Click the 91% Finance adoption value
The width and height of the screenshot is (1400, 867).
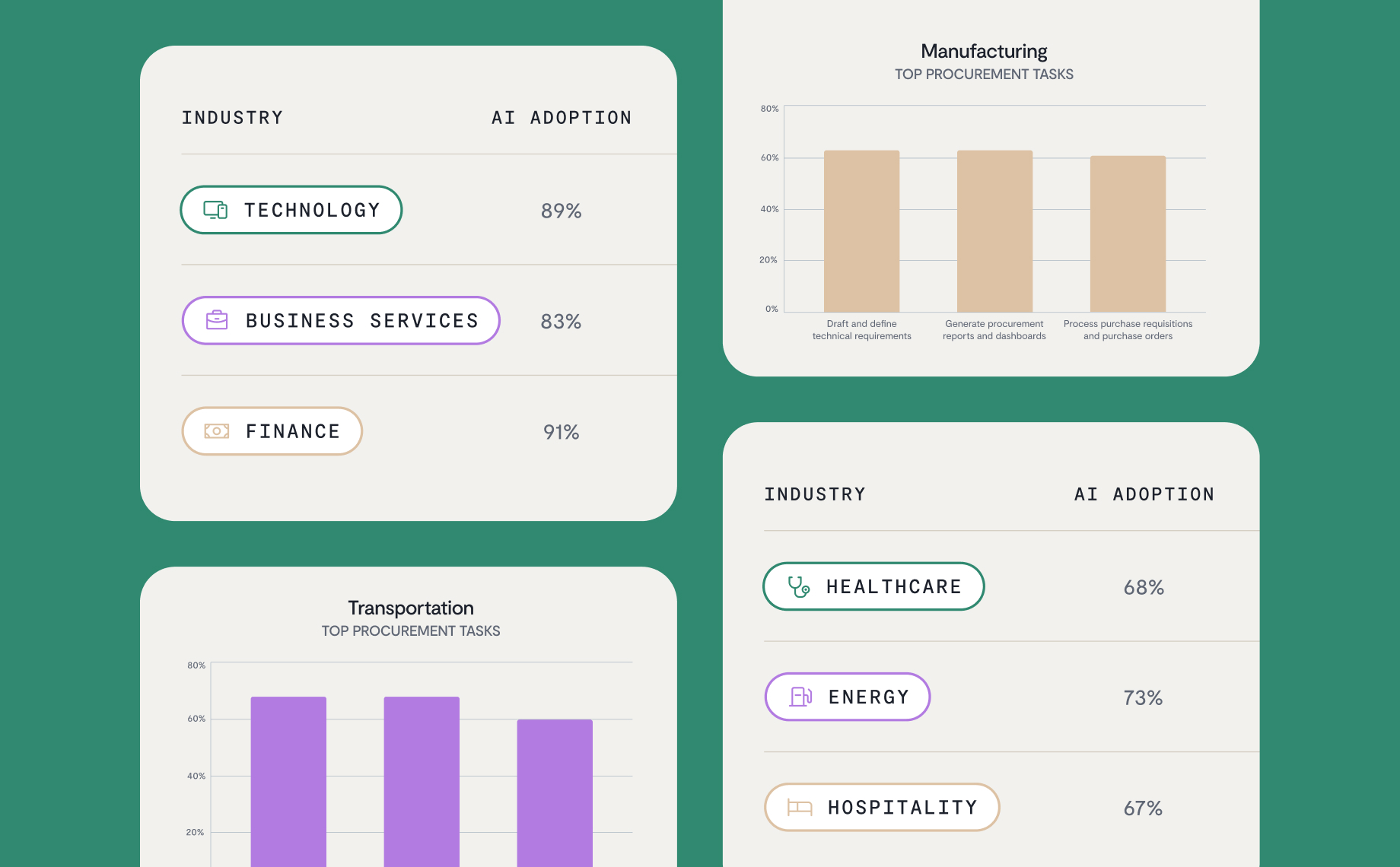(562, 432)
